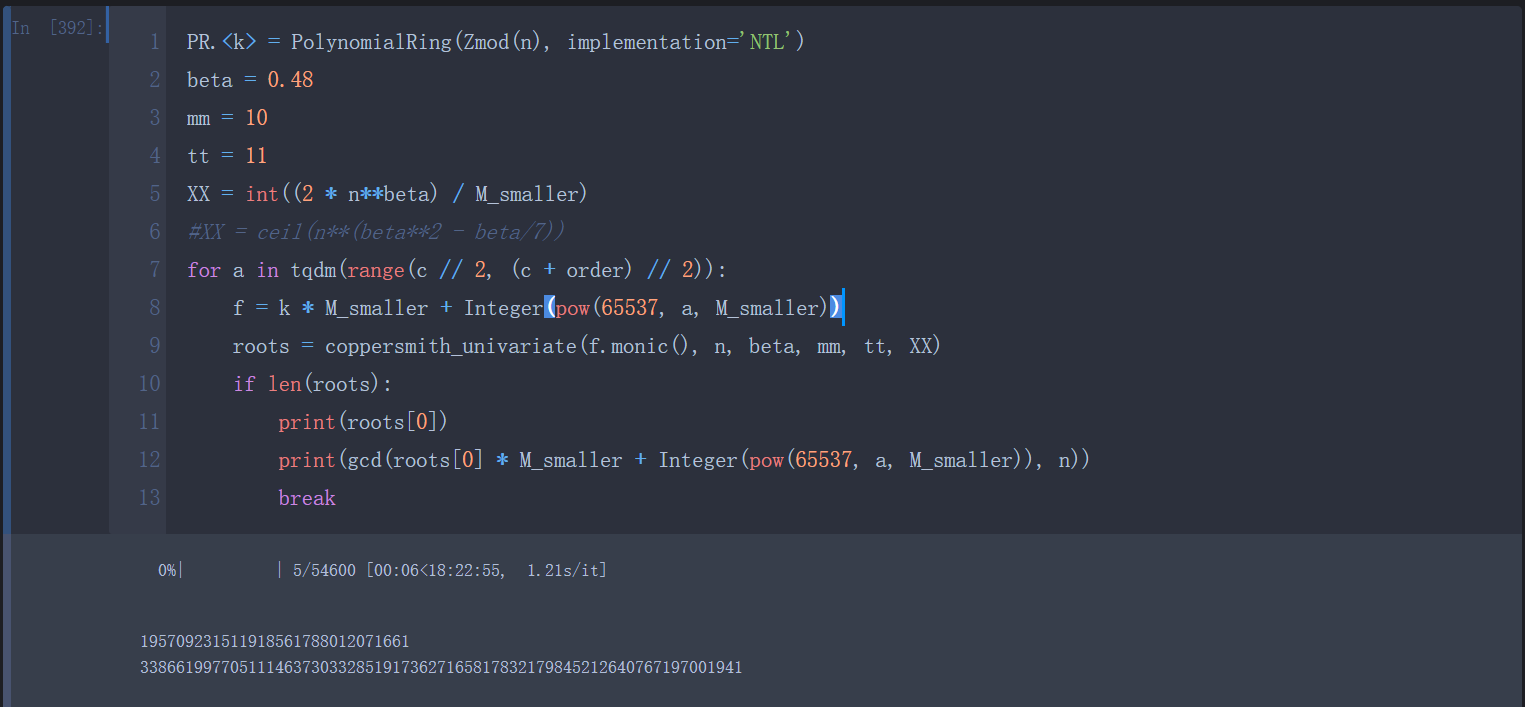The width and height of the screenshot is (1525, 707).
Task: Click the beta value 0.48
Action: pos(290,80)
